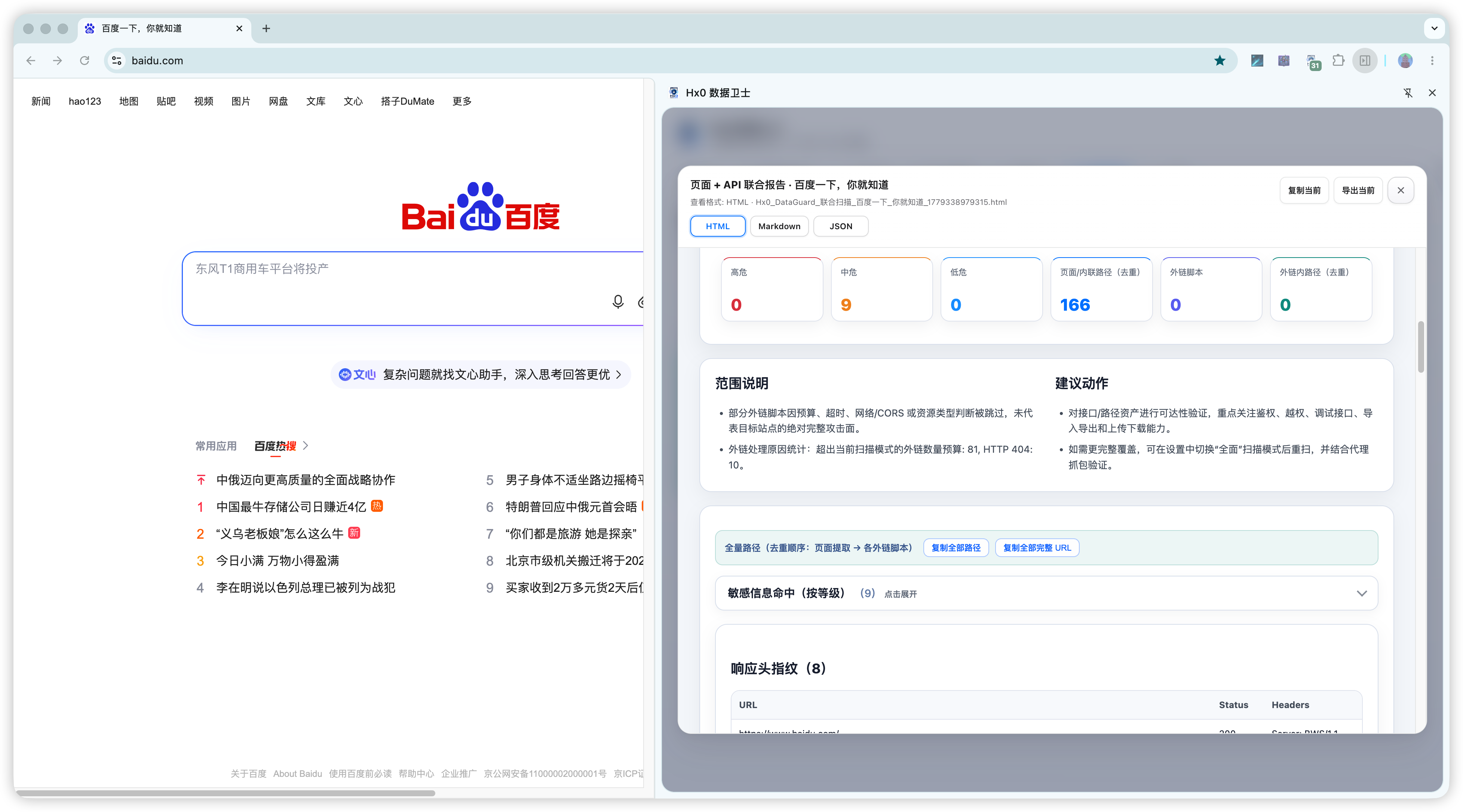This screenshot has height=812, width=1463.
Task: Toggle the browser side panel button
Action: [1365, 60]
